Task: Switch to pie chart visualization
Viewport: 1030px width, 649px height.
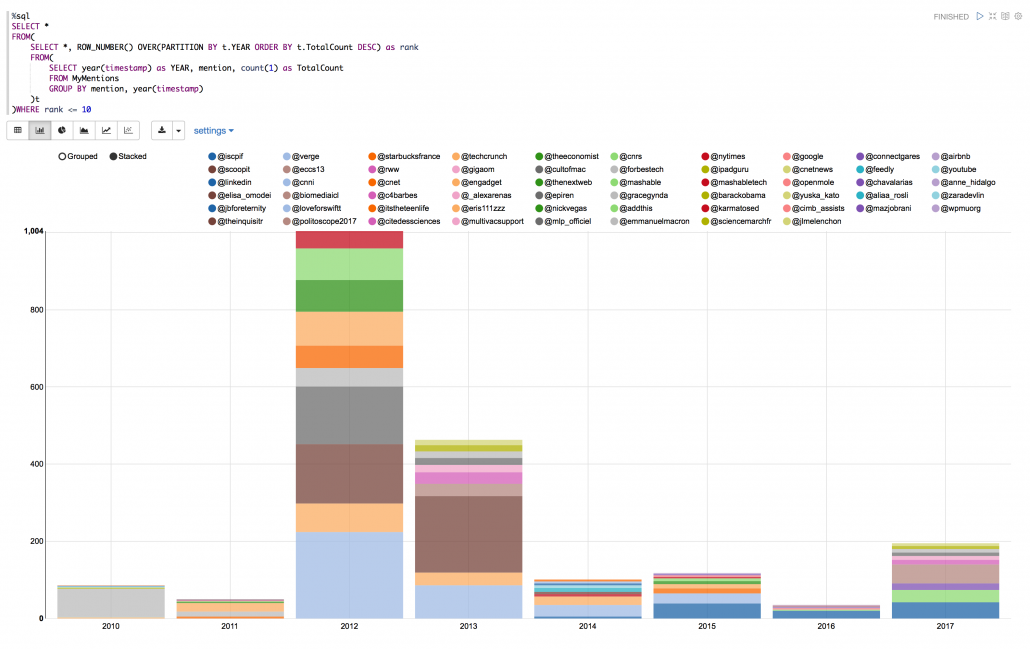Action: [x=62, y=130]
